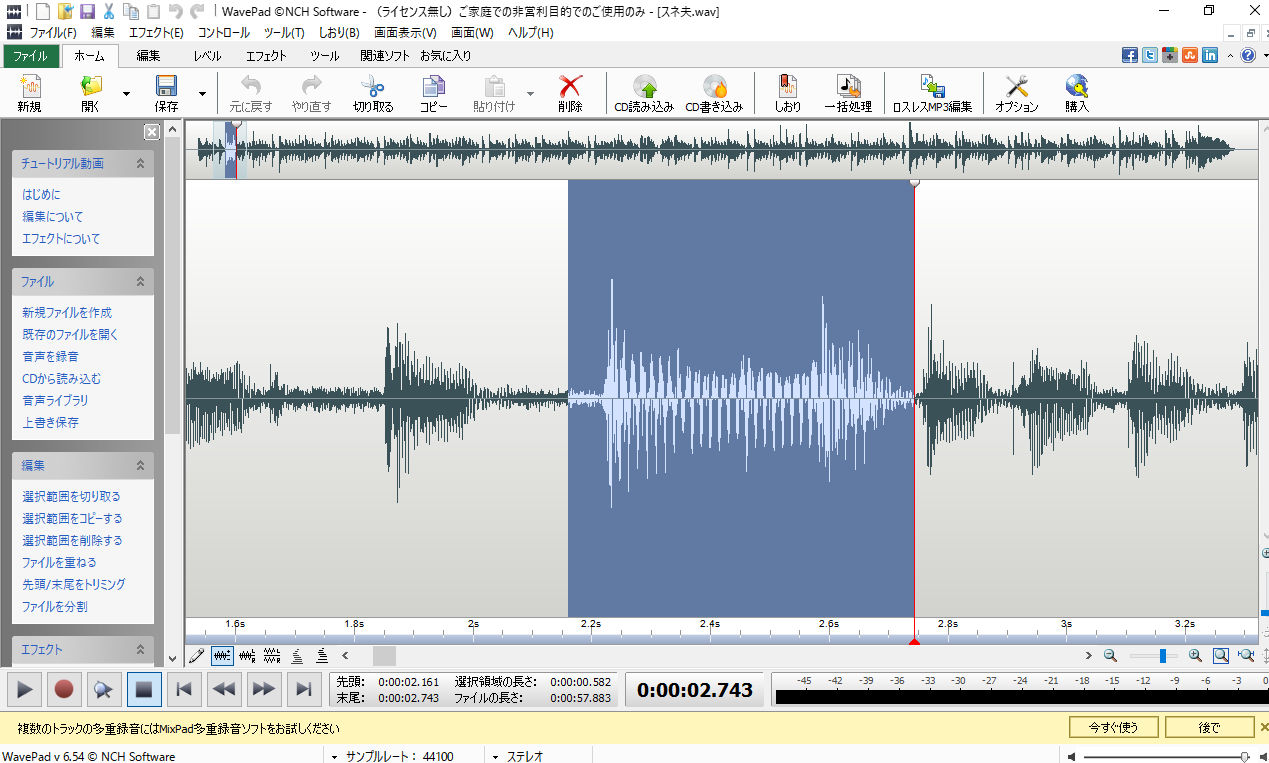Screen dimensions: 1269x763
Task: Open the ステレオ channel dropdown
Action: point(496,756)
